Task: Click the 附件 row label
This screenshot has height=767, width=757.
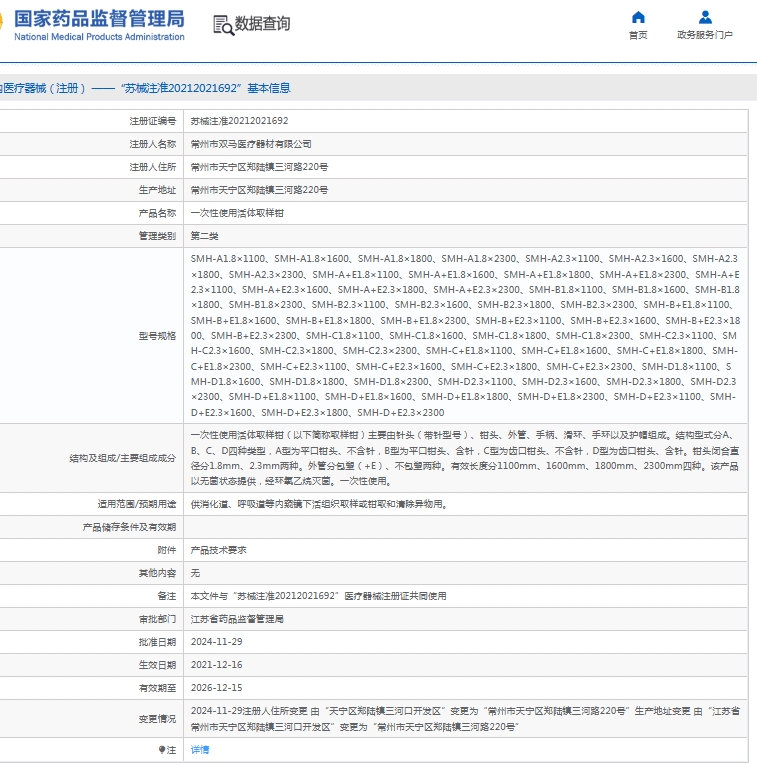Action: 167,550
